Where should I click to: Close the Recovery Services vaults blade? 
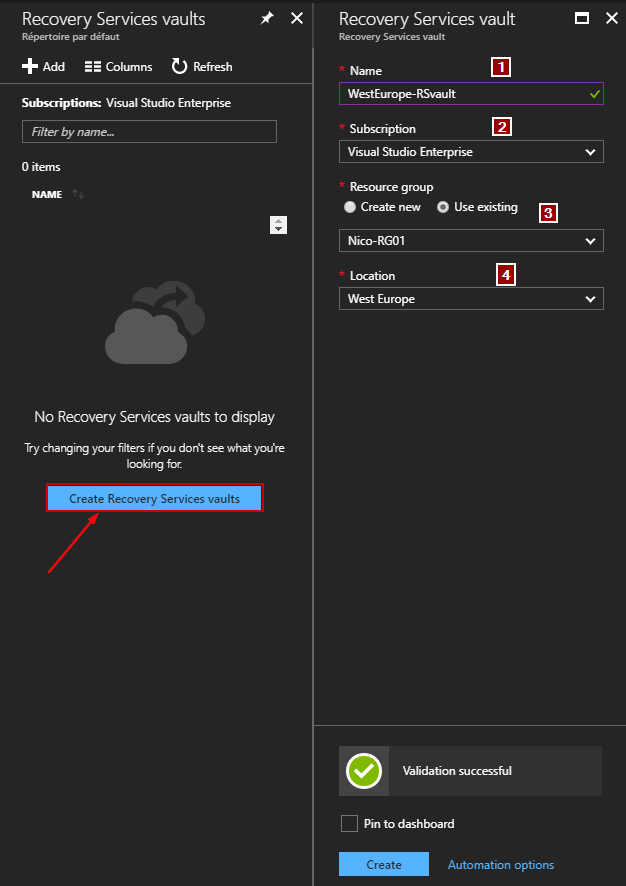[x=297, y=19]
